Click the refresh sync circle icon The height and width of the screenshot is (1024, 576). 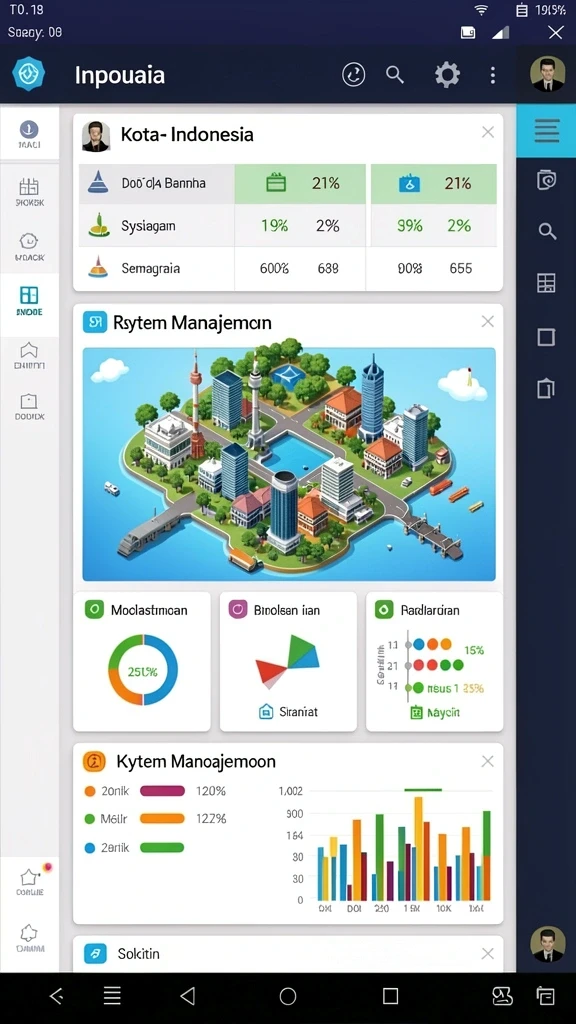(x=353, y=74)
